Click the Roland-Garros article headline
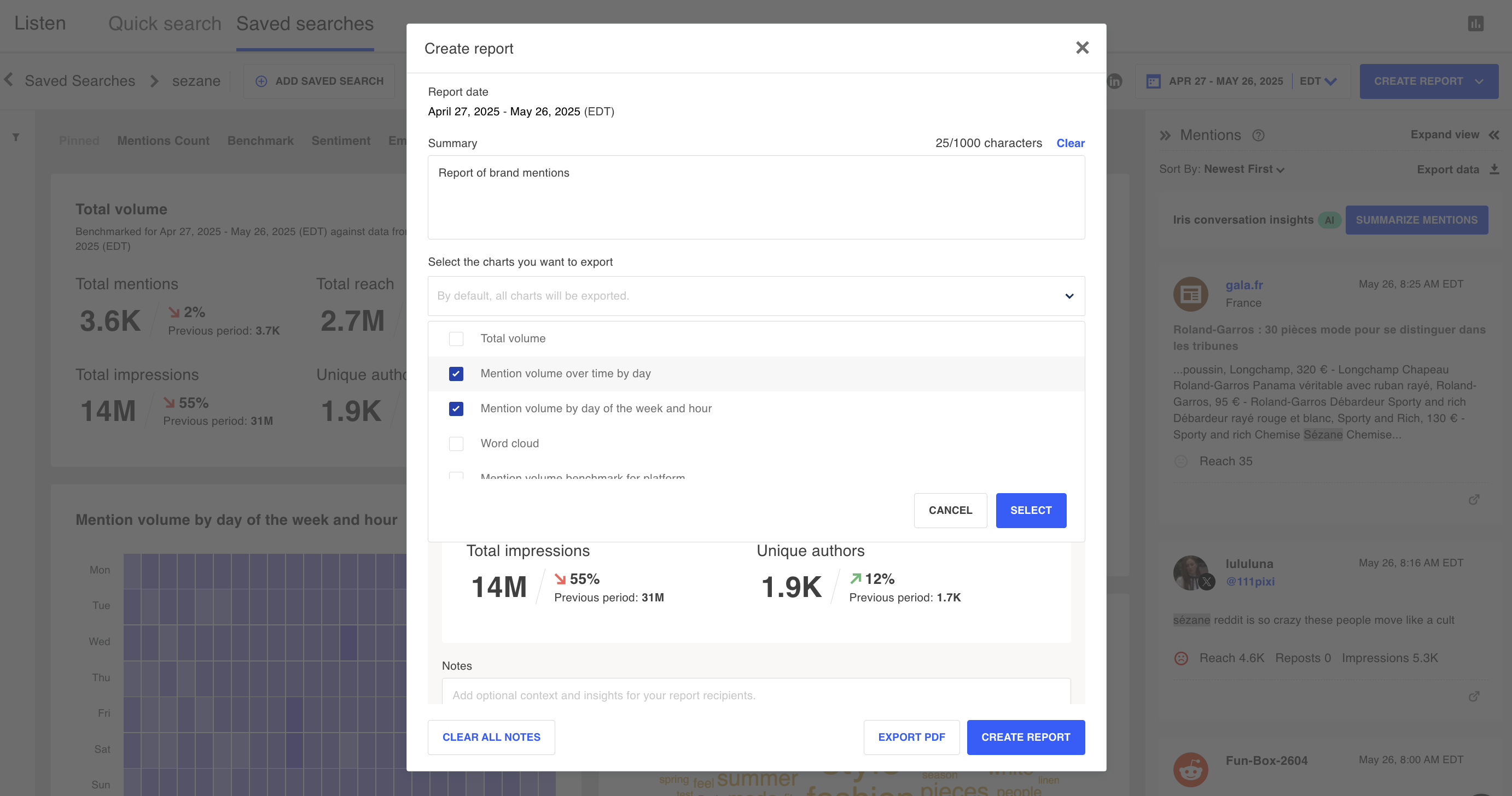1512x796 pixels. [1329, 338]
